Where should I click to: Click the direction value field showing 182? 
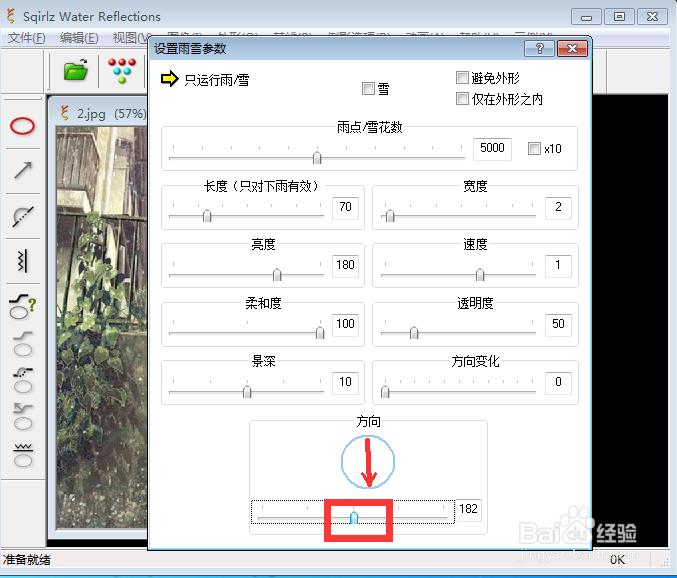click(x=468, y=509)
